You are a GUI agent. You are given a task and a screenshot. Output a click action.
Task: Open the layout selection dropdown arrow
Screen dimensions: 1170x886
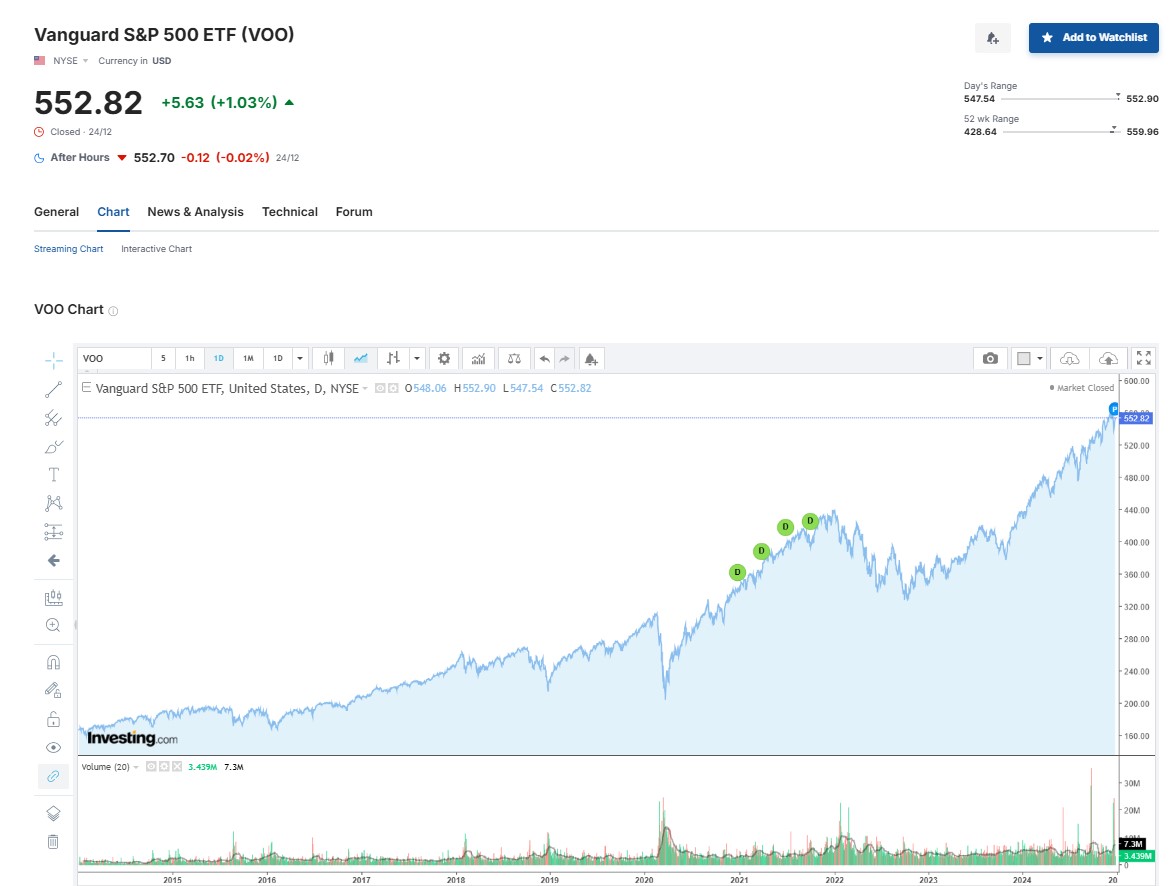1040,358
